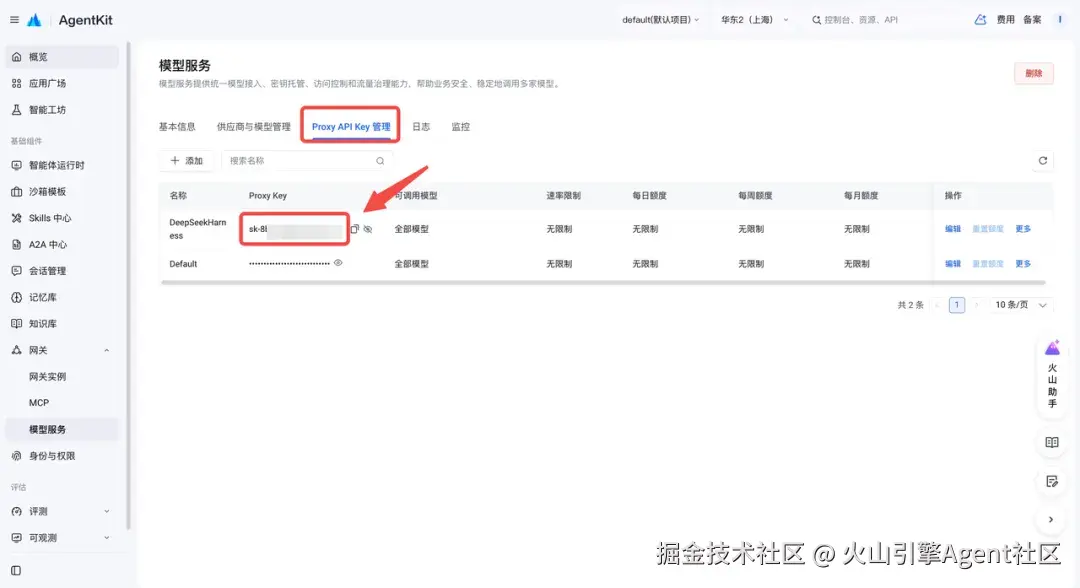1080x588 pixels.
Task: Click the 添加 button
Action: 187,160
